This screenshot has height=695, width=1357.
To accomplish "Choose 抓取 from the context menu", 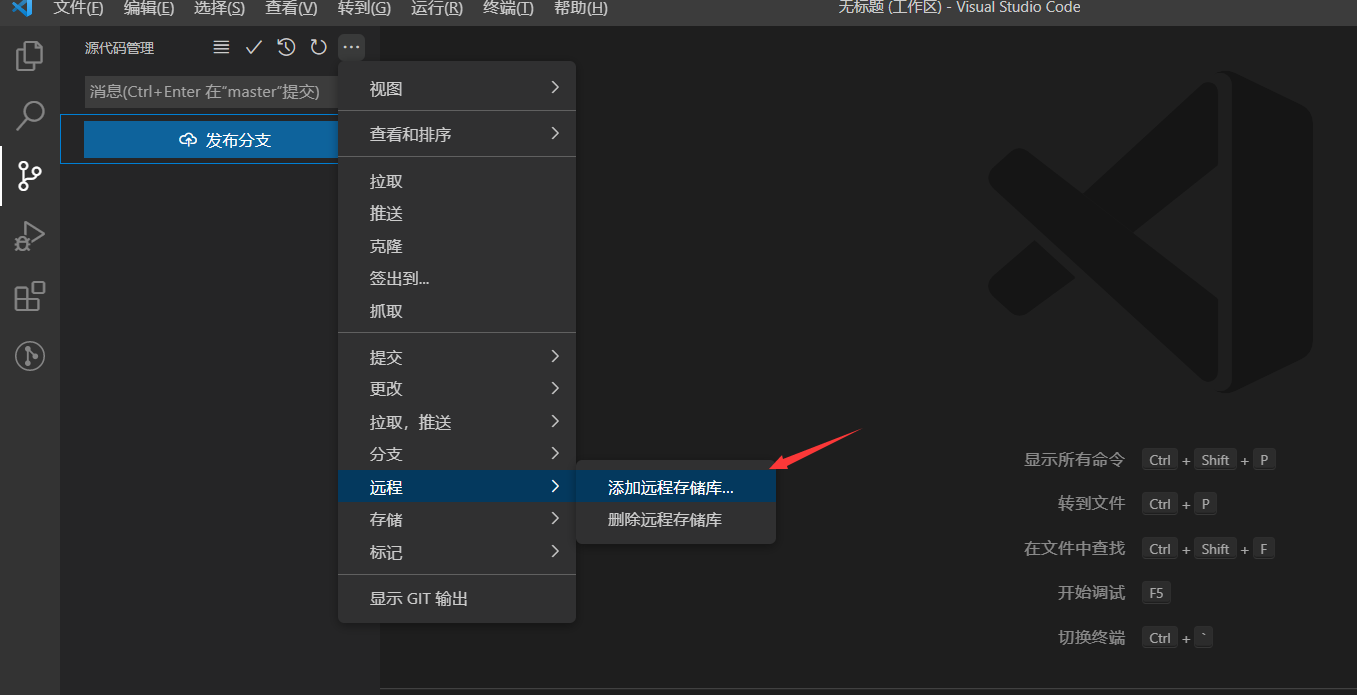I will 457,311.
